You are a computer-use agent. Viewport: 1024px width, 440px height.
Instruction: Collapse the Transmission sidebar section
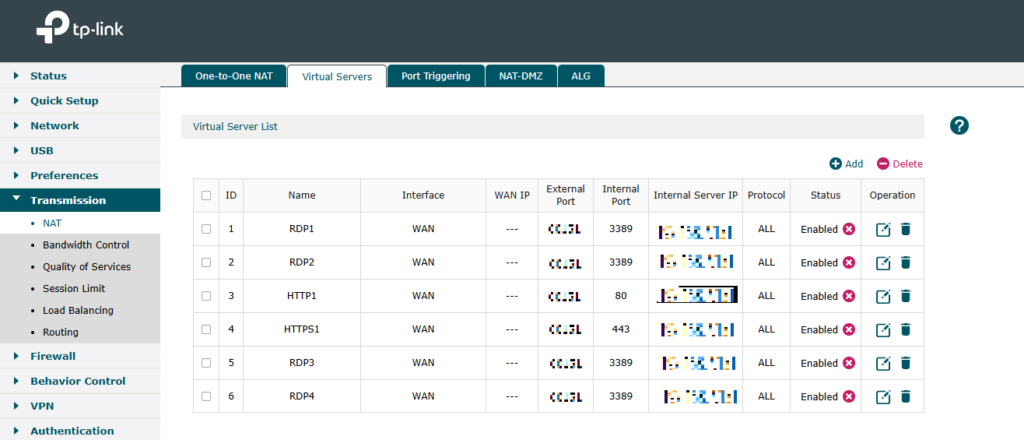click(68, 200)
